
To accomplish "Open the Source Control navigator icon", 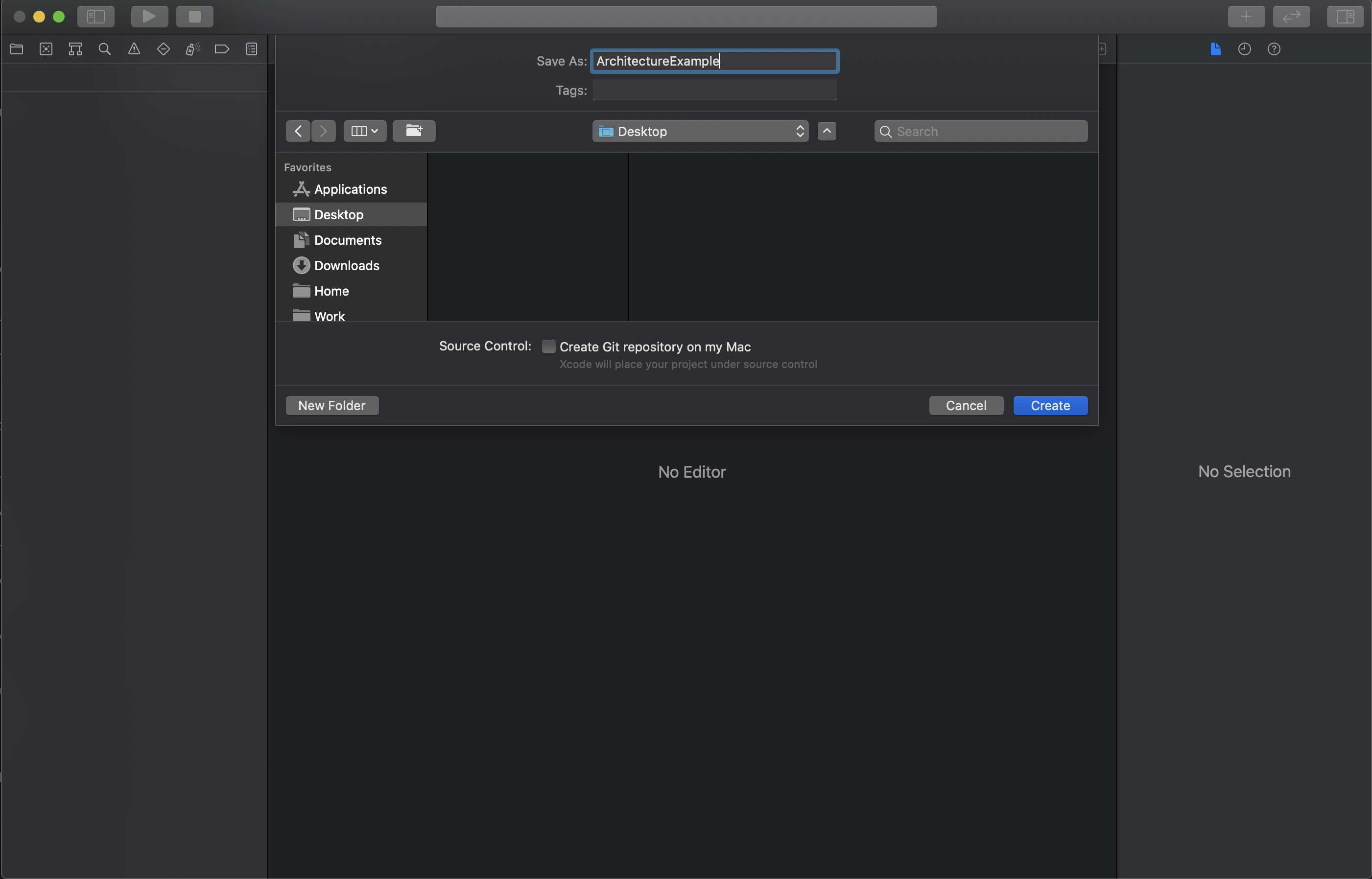I will pyautogui.click(x=46, y=49).
